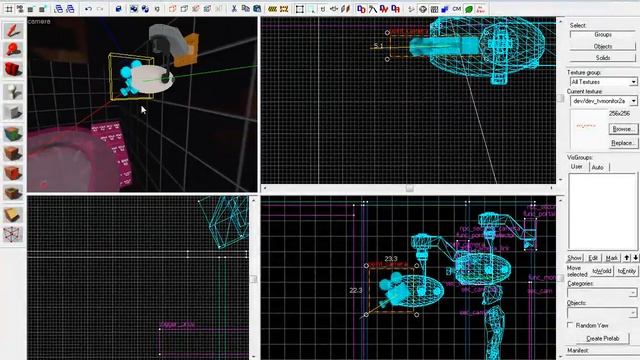The image size is (640, 360).
Task: Select the Magnify tool in left toolbar
Action: (13, 50)
